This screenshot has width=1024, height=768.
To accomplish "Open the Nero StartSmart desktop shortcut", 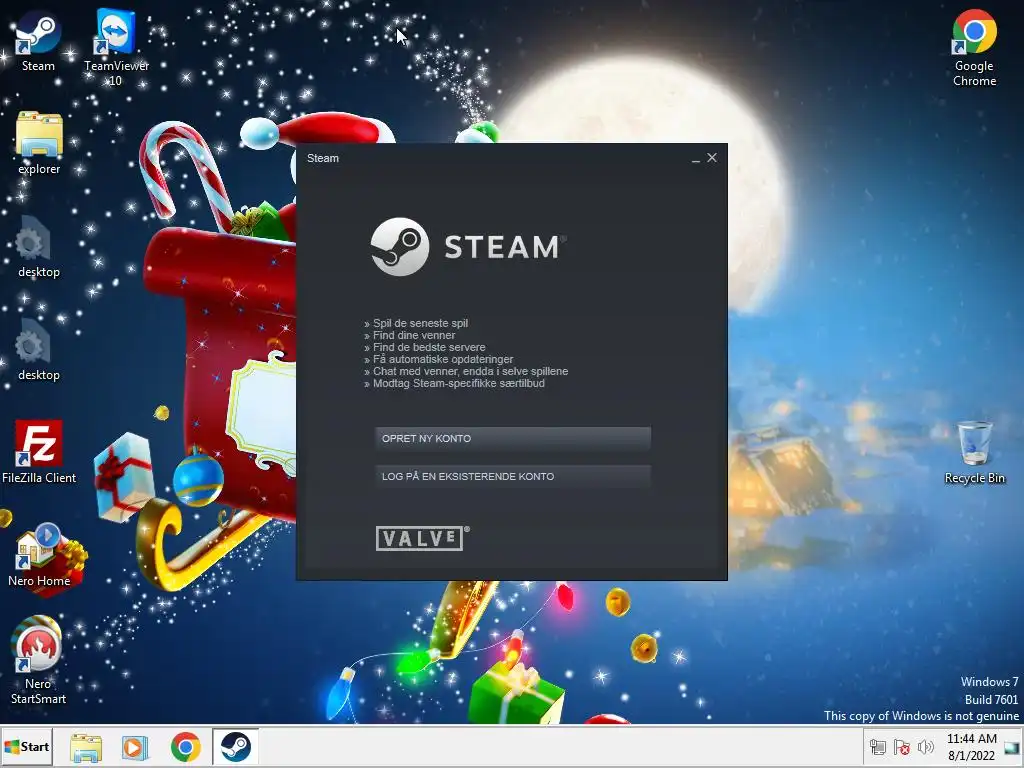I will coord(38,660).
